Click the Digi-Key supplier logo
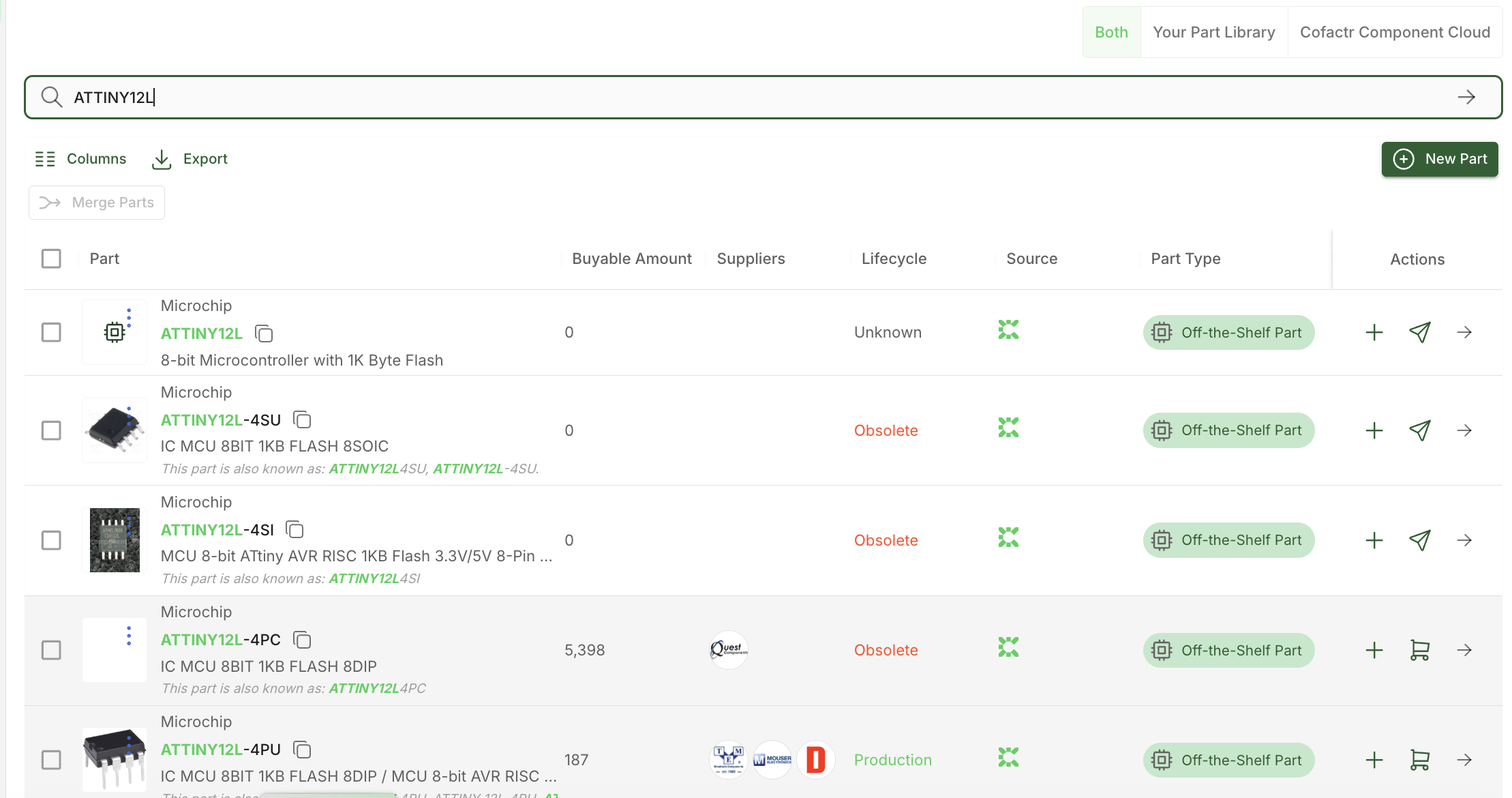The height and width of the screenshot is (798, 1512). click(816, 760)
